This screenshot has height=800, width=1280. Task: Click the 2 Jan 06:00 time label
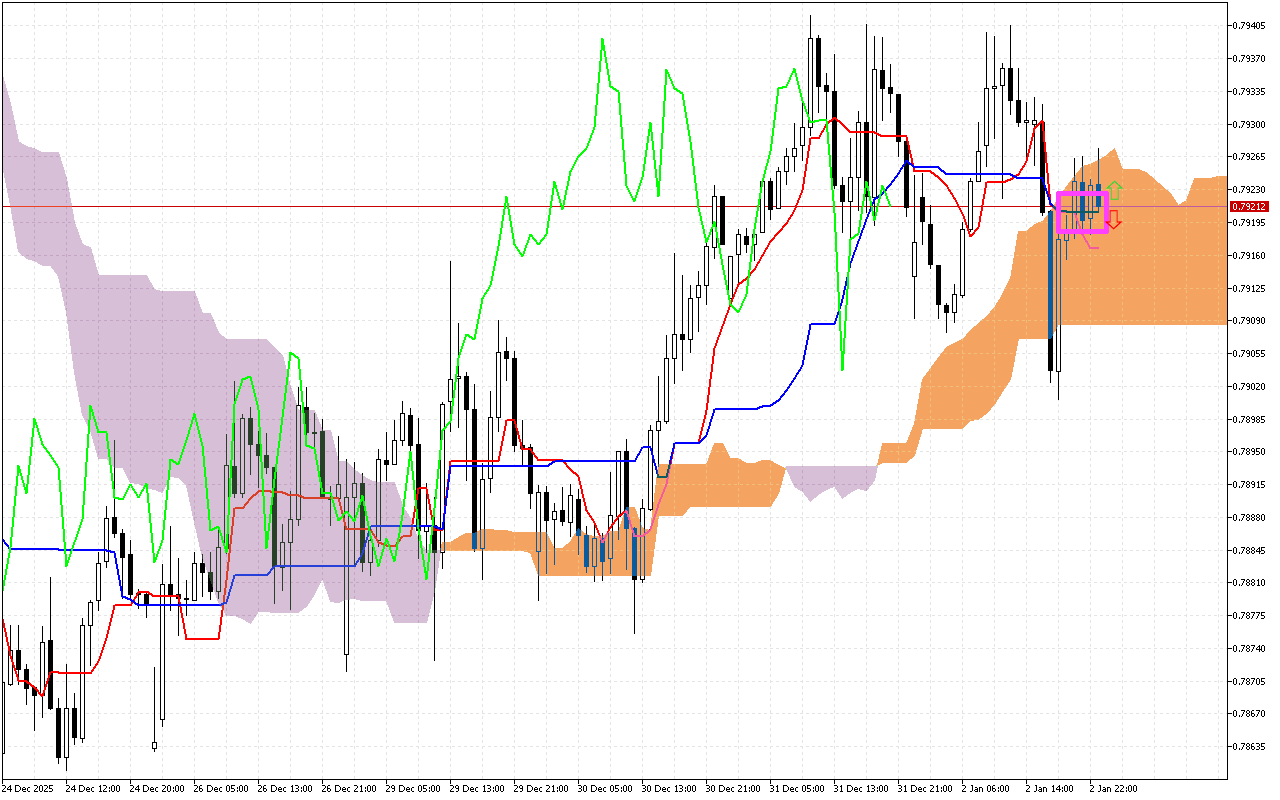coord(985,788)
